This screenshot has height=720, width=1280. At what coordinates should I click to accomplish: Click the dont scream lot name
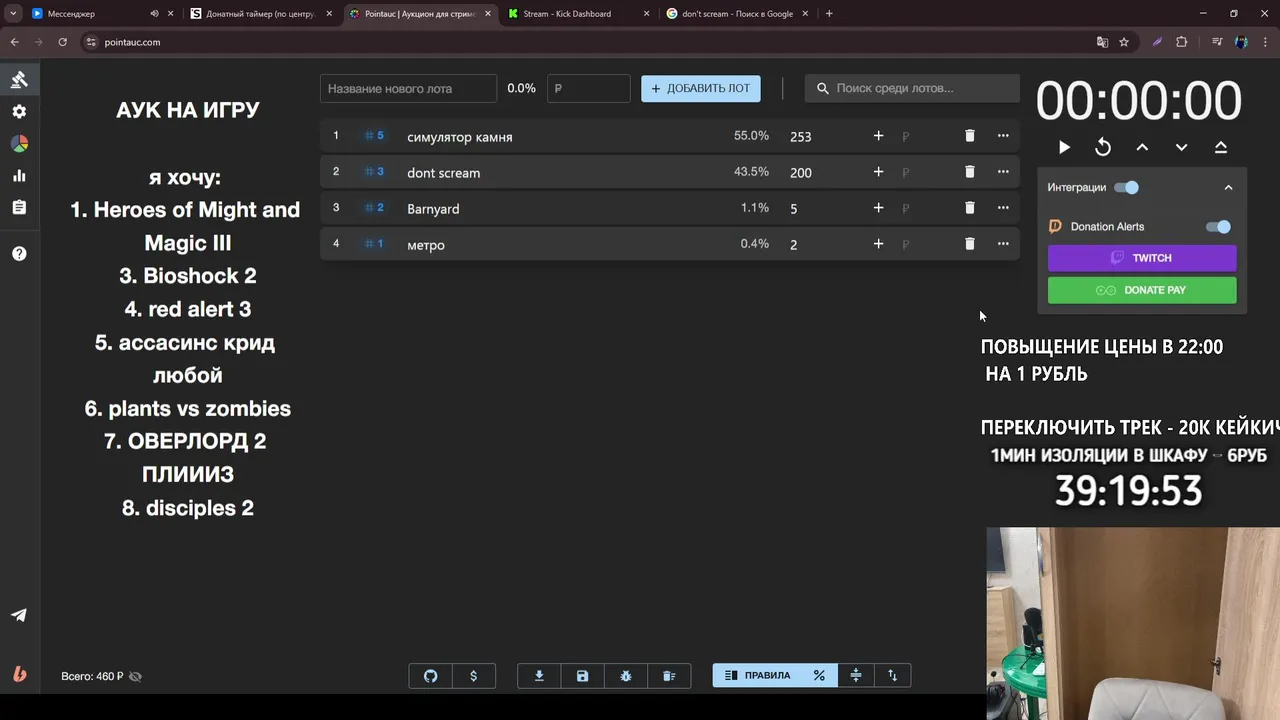click(x=443, y=173)
